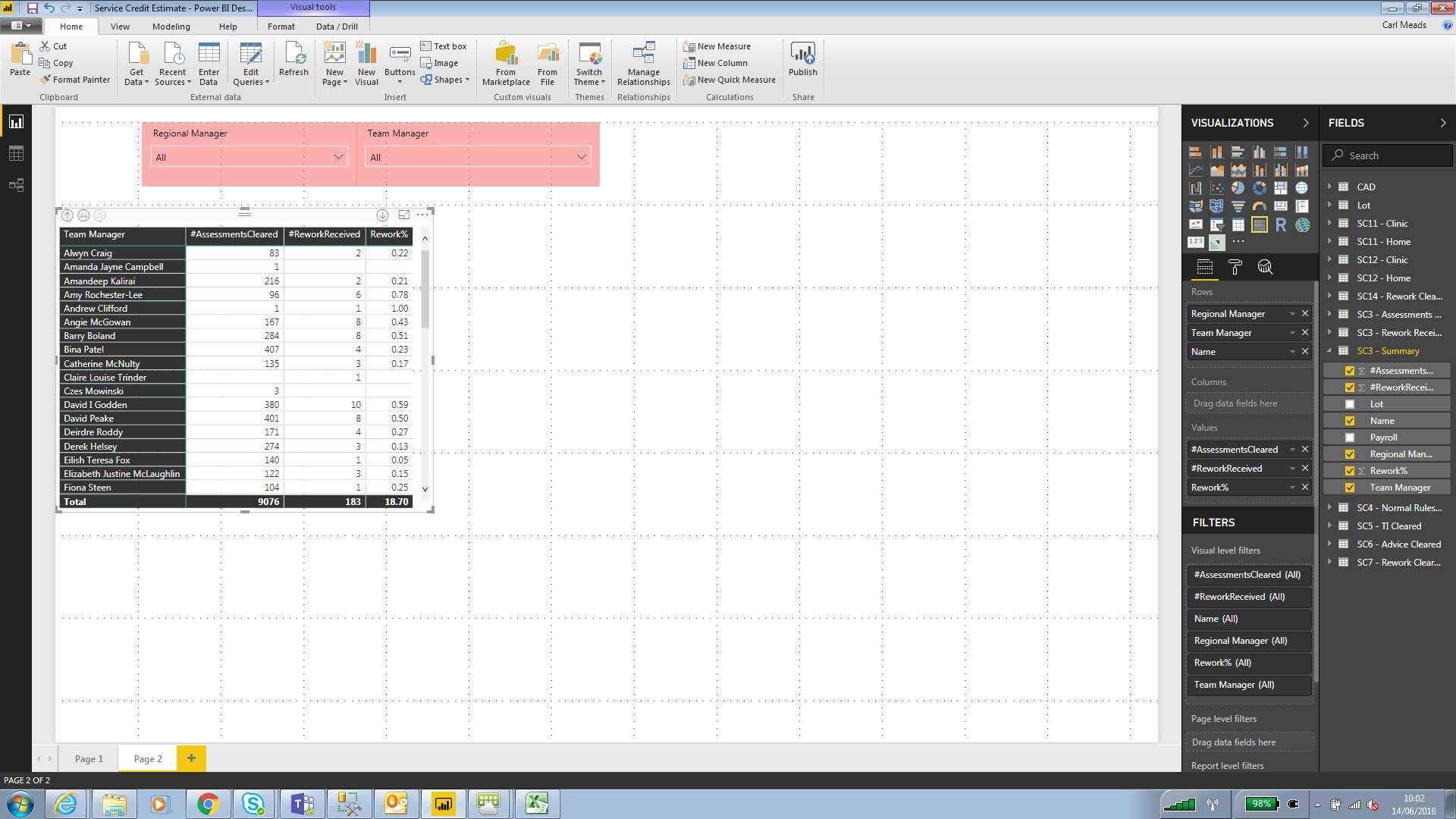Collapse the SC3 - Summary table
The width and height of the screenshot is (1456, 819).
[1330, 351]
